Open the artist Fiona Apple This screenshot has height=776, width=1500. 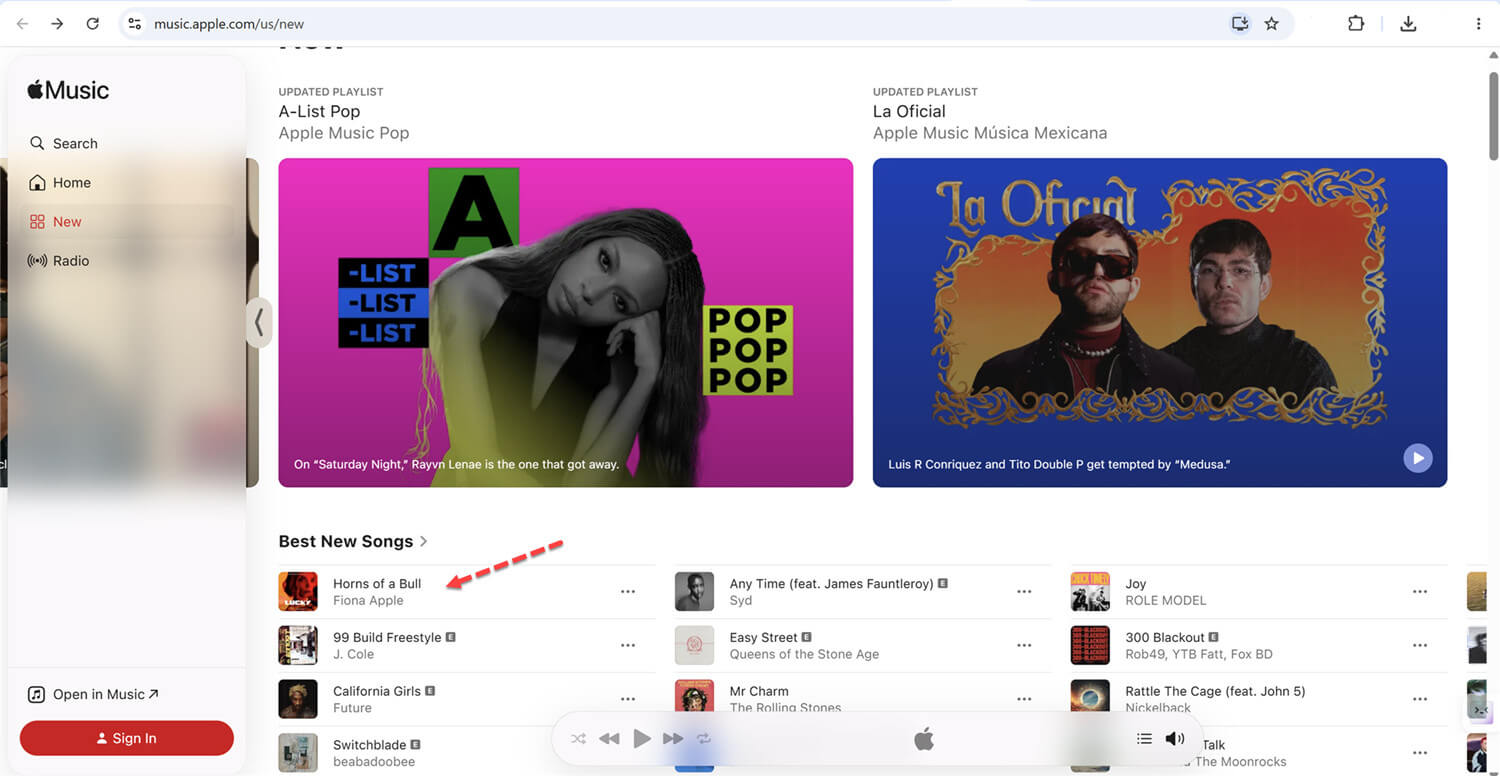click(368, 601)
